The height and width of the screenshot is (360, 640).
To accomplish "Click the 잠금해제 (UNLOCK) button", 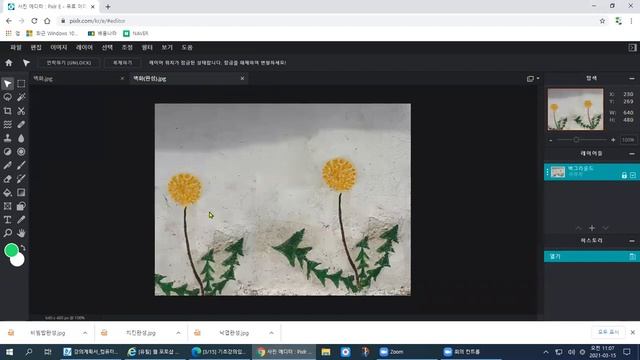I will click(x=69, y=63).
